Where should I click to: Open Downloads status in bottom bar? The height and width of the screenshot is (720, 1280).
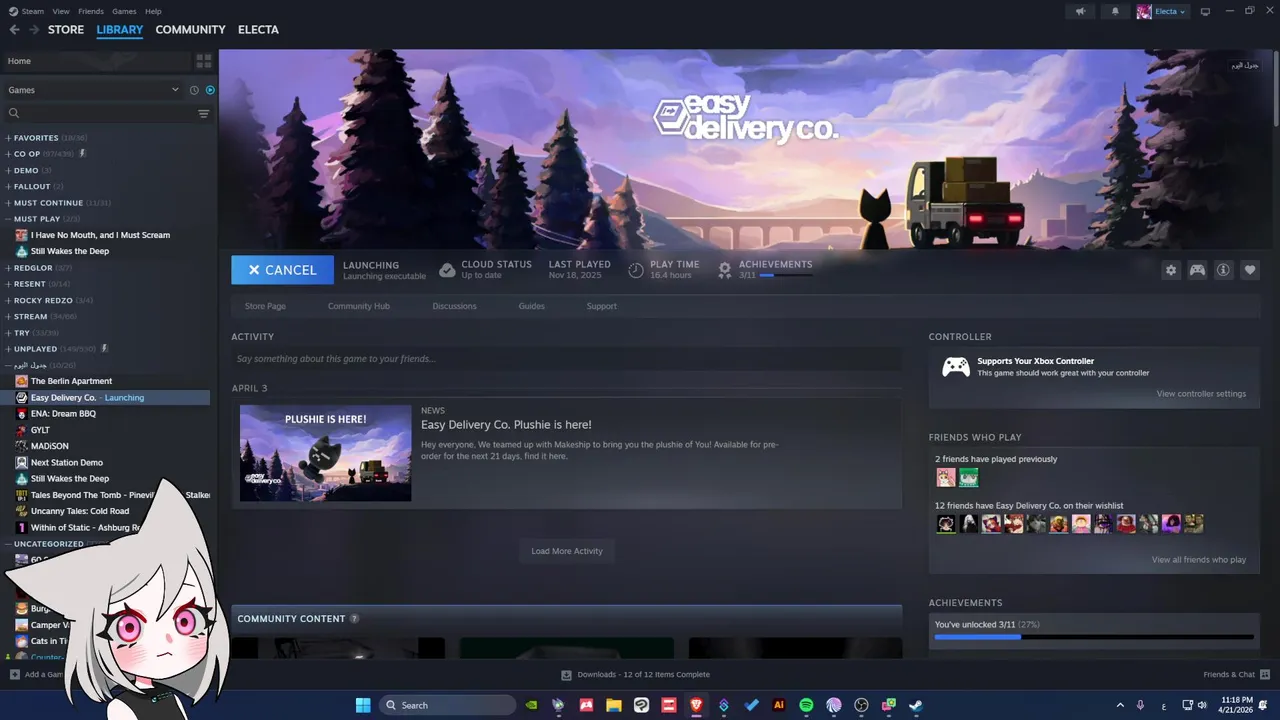636,675
